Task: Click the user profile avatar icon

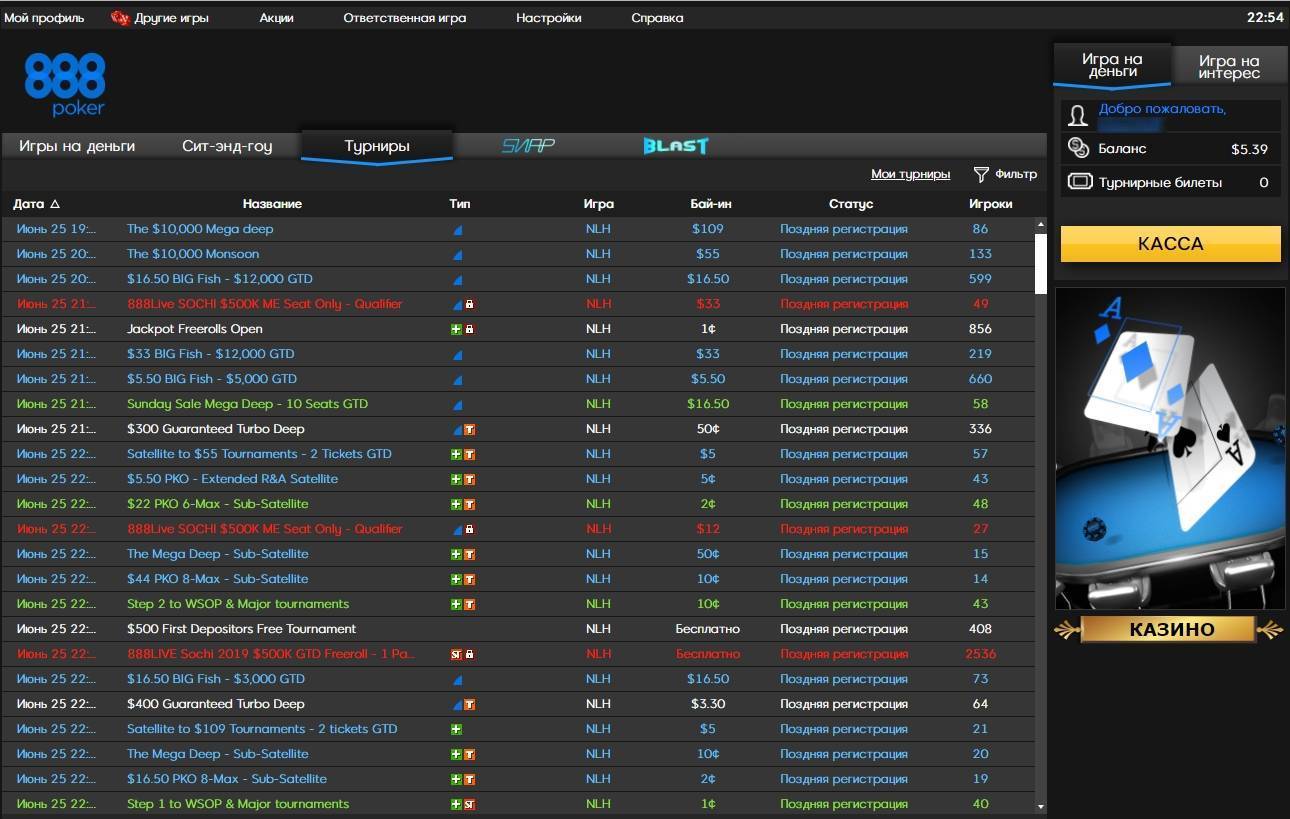Action: 1078,115
